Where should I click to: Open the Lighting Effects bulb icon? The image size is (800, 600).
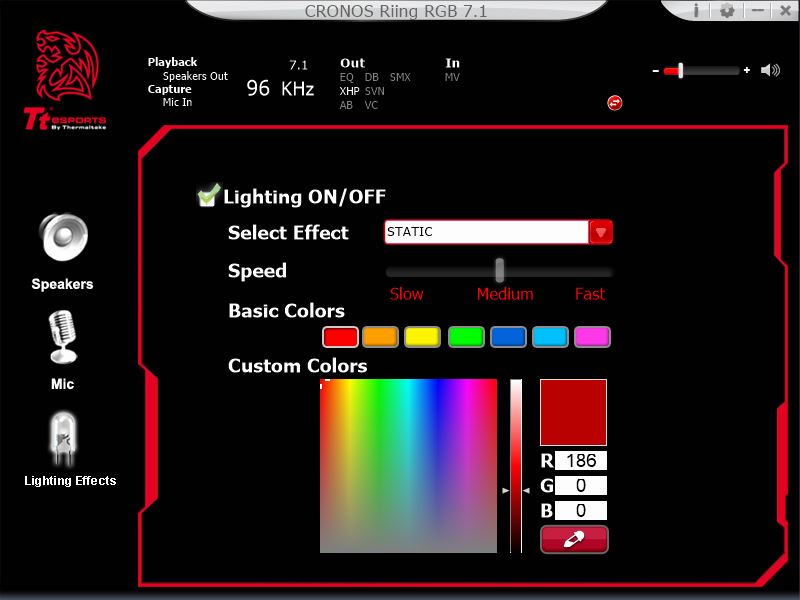(63, 439)
